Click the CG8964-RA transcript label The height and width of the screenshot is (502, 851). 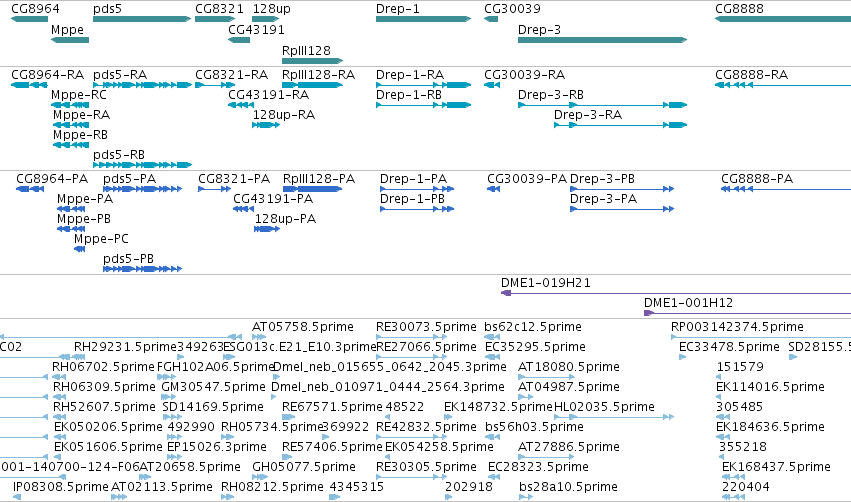tap(48, 74)
